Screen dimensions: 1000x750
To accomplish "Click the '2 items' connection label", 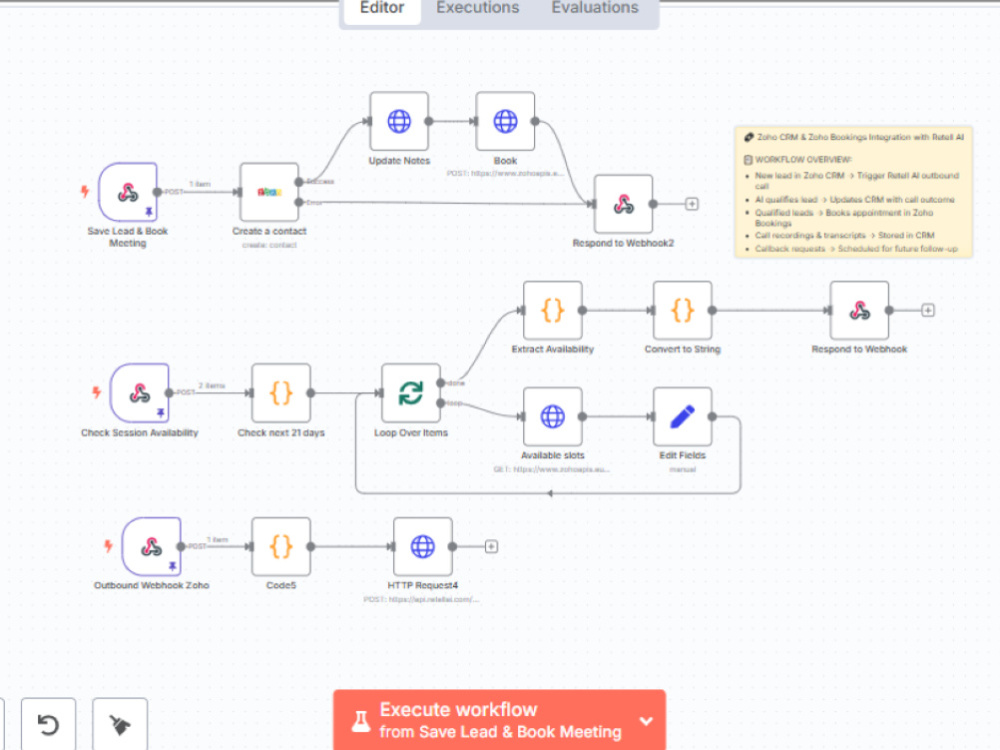I will click(212, 385).
